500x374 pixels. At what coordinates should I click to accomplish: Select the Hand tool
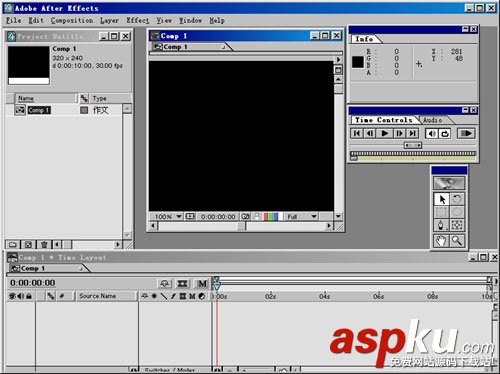[x=441, y=241]
